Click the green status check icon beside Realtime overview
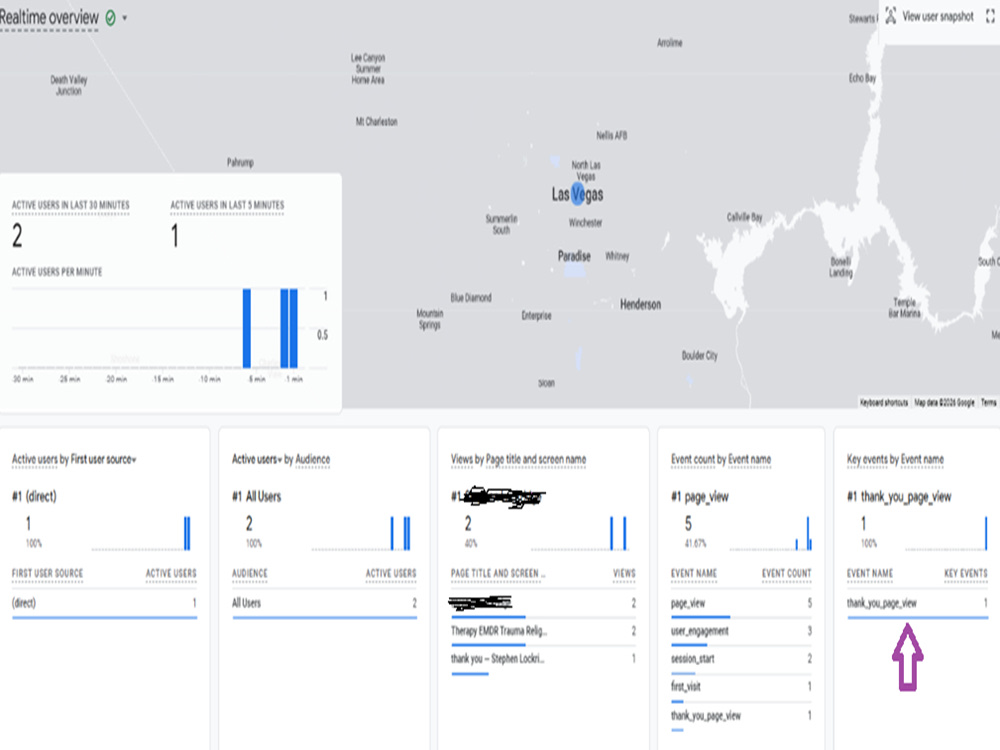 (x=110, y=18)
